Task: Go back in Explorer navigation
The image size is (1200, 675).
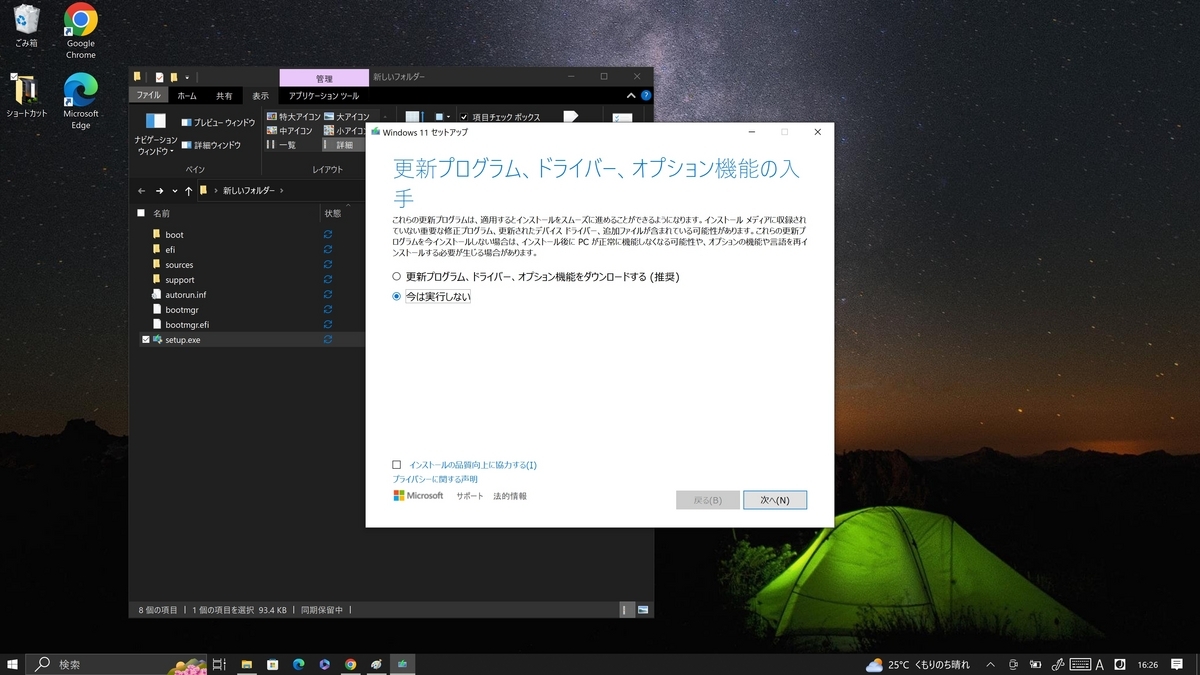Action: pyautogui.click(x=141, y=190)
